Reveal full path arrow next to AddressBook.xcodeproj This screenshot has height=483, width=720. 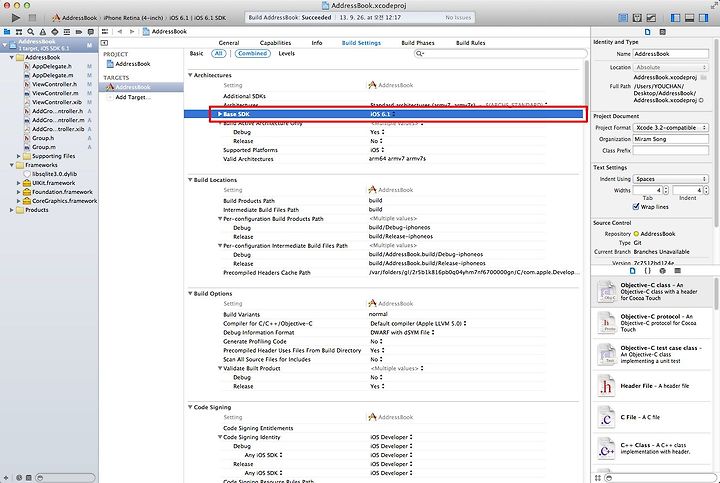(701, 100)
